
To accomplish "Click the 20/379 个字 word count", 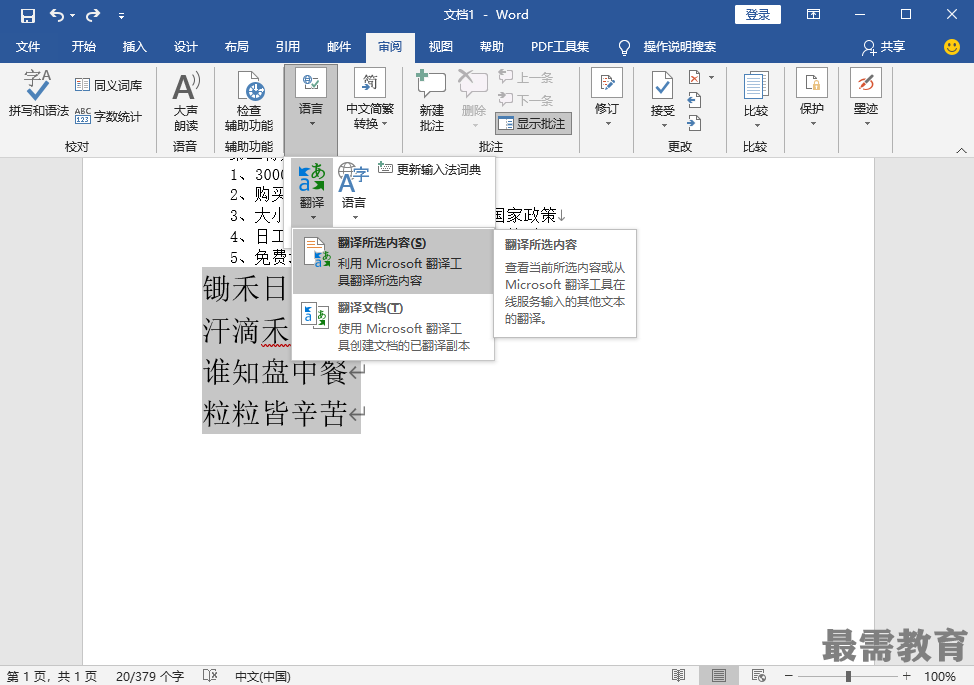I will click(x=150, y=676).
